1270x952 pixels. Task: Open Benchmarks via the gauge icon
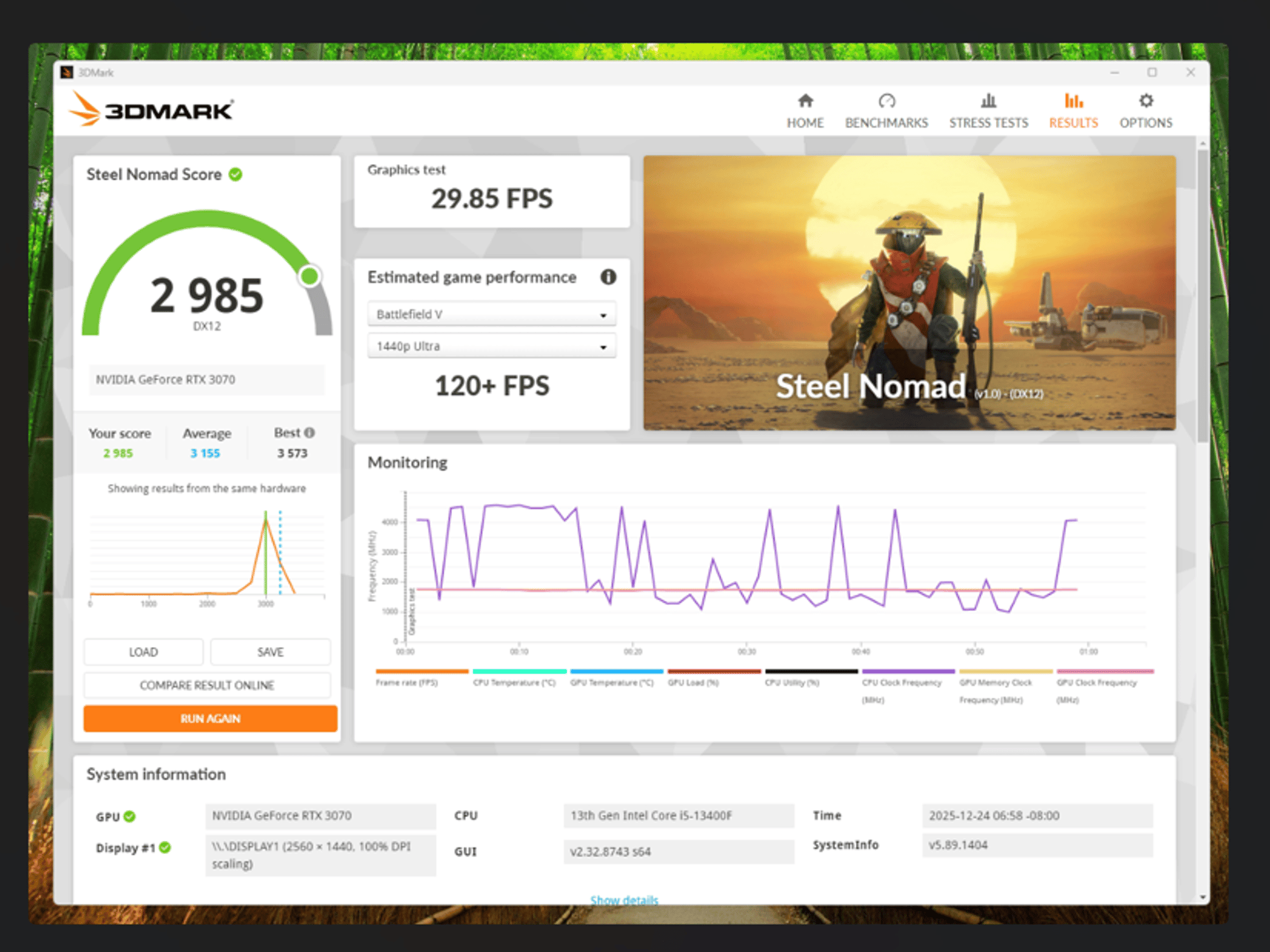(886, 100)
